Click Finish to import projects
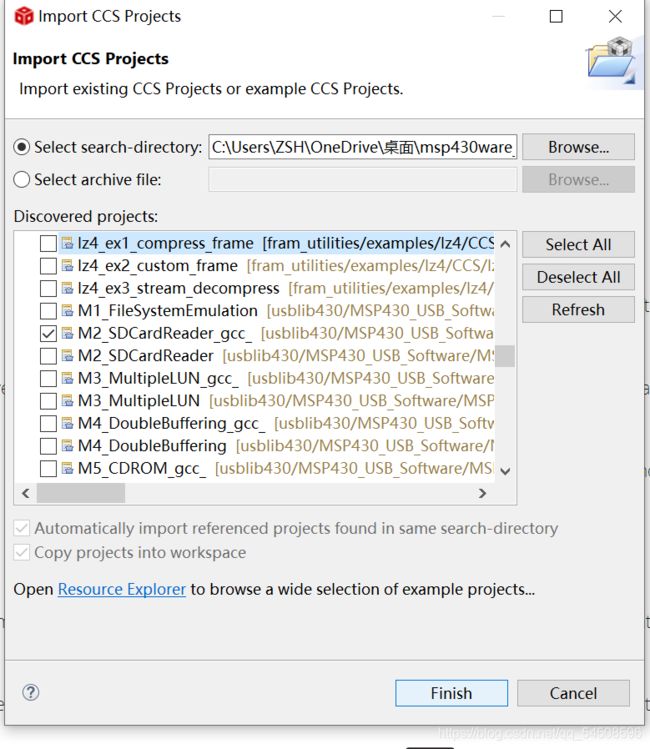Screen dimensions: 650x749 point(451,693)
